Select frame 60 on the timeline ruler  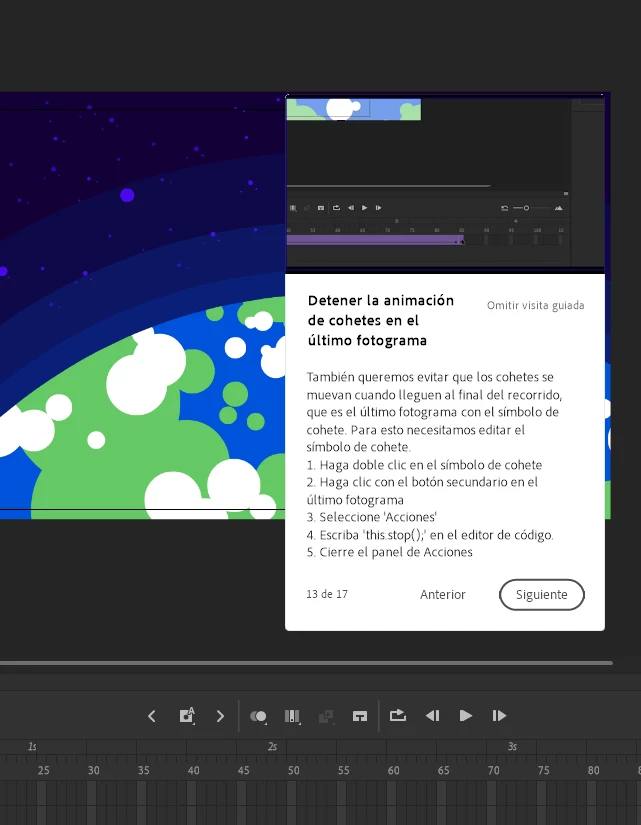(x=393, y=770)
